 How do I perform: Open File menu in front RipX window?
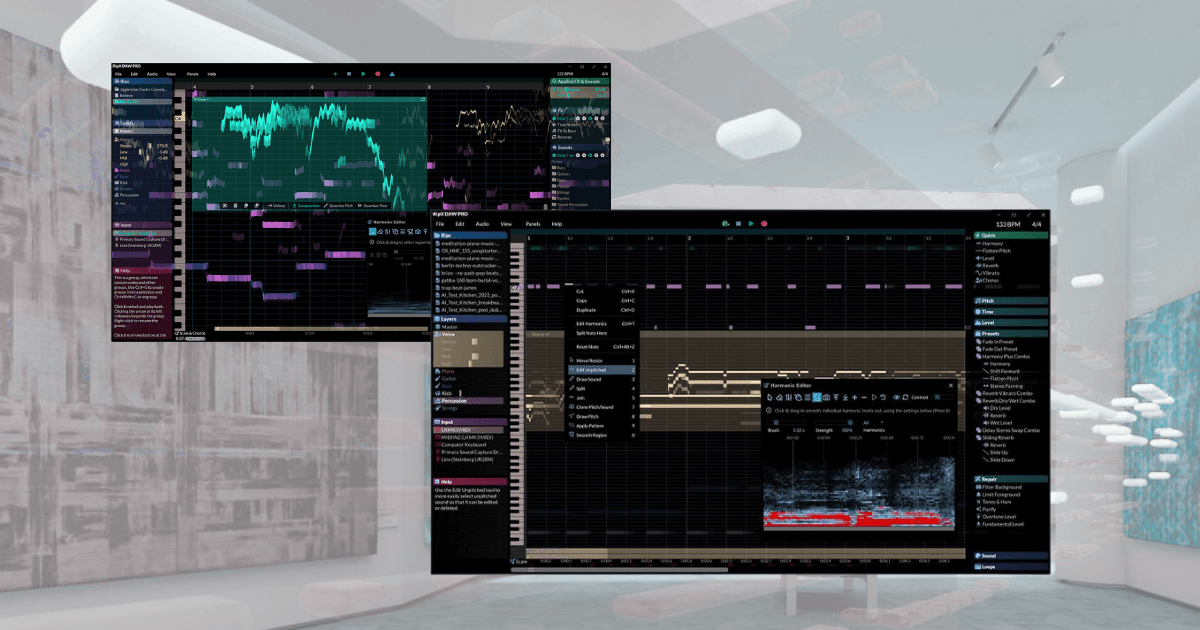pyautogui.click(x=439, y=224)
